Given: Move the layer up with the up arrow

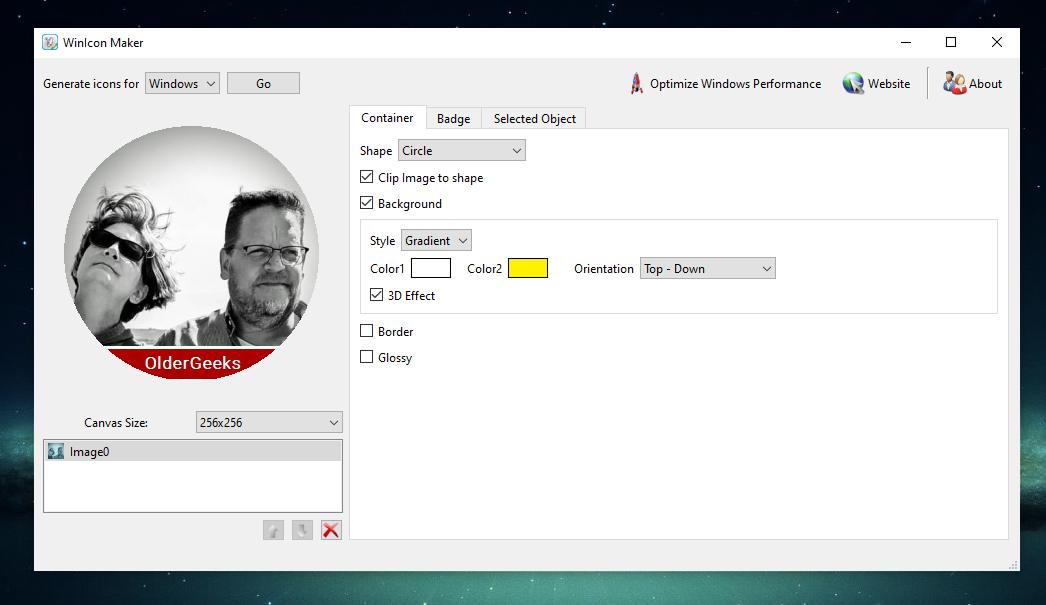Looking at the screenshot, I should pos(273,530).
